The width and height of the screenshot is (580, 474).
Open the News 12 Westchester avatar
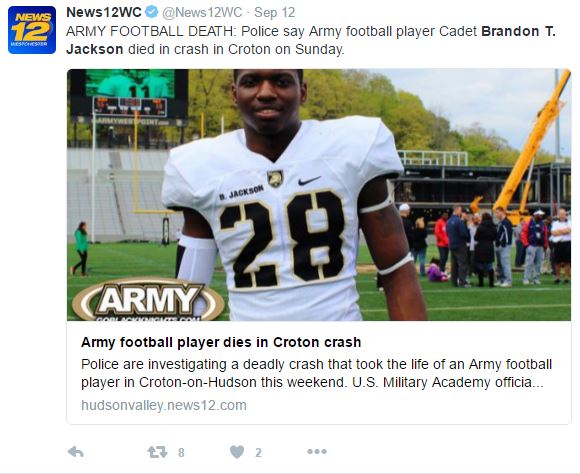click(x=32, y=30)
